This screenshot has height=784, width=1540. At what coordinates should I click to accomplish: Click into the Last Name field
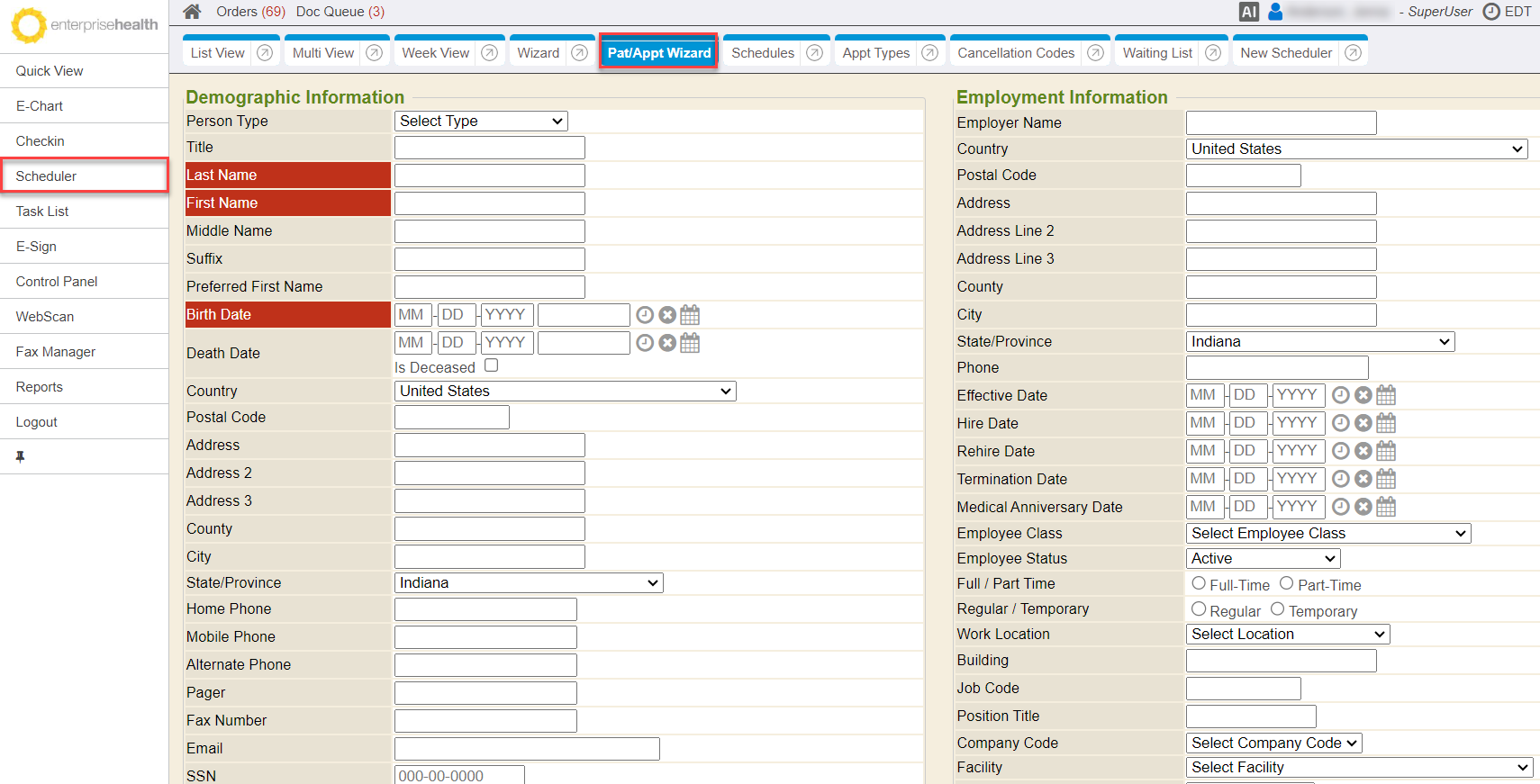click(489, 176)
